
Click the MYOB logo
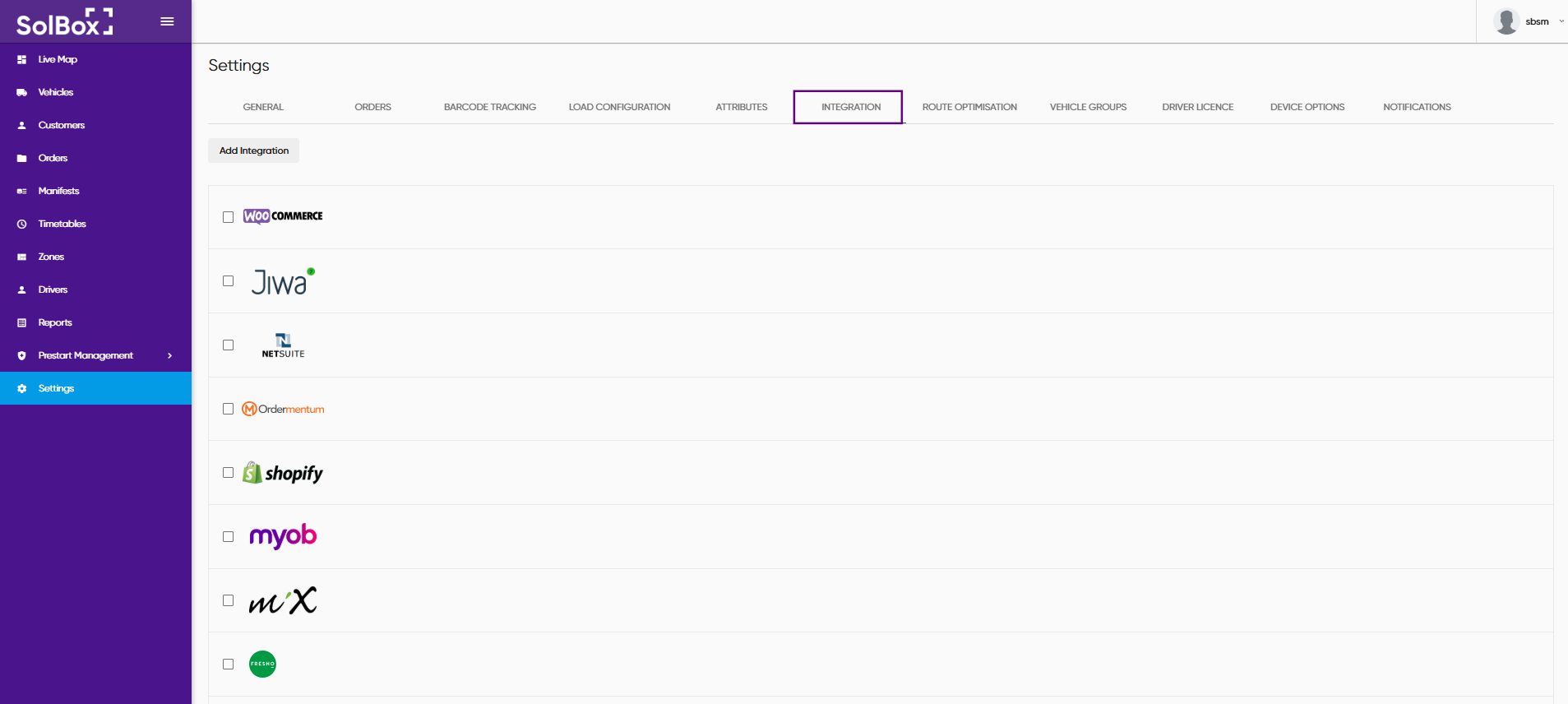(x=283, y=536)
